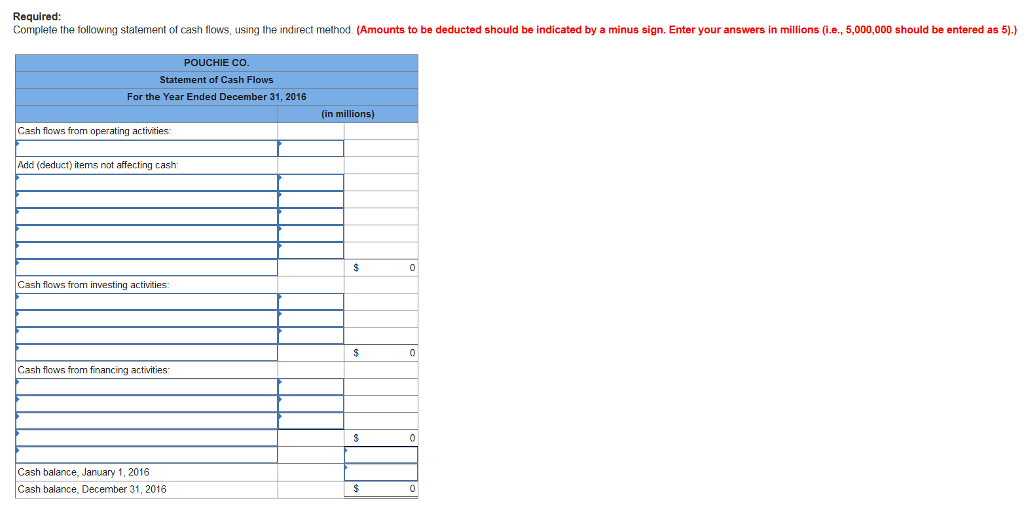Image resolution: width=1024 pixels, height=505 pixels.
Task: Open third label dropdown under investing activities
Action: 147,335
